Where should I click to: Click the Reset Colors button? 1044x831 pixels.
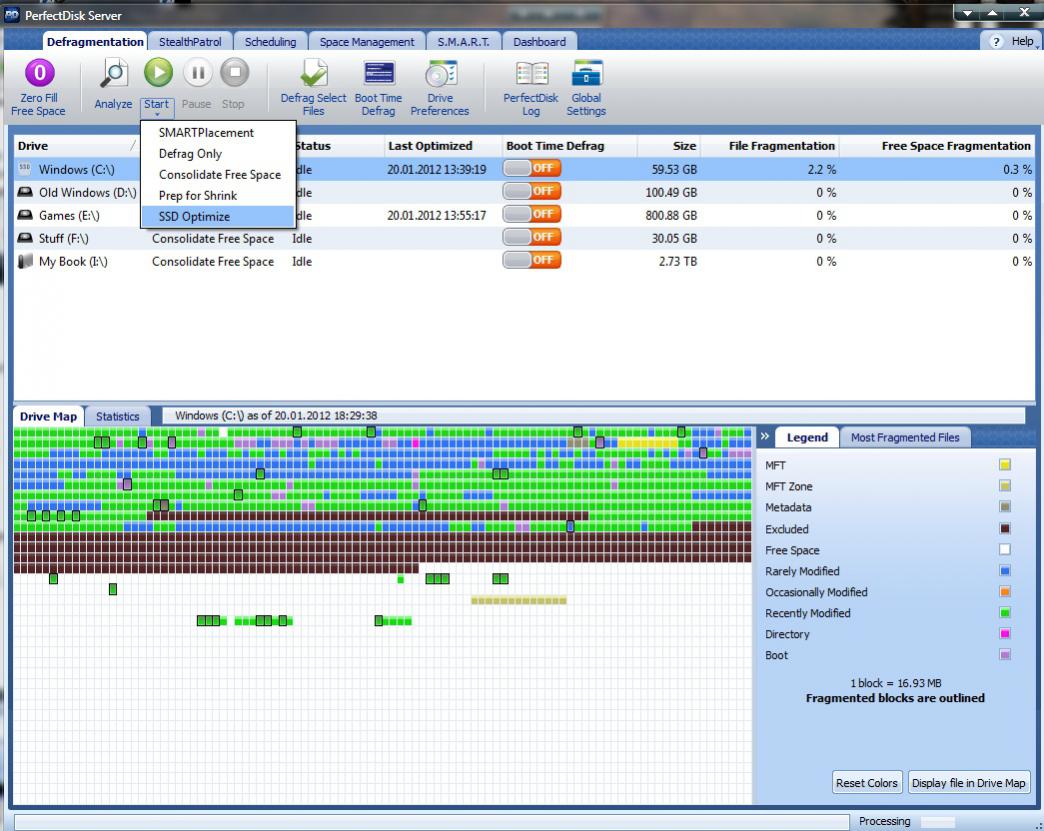[867, 782]
